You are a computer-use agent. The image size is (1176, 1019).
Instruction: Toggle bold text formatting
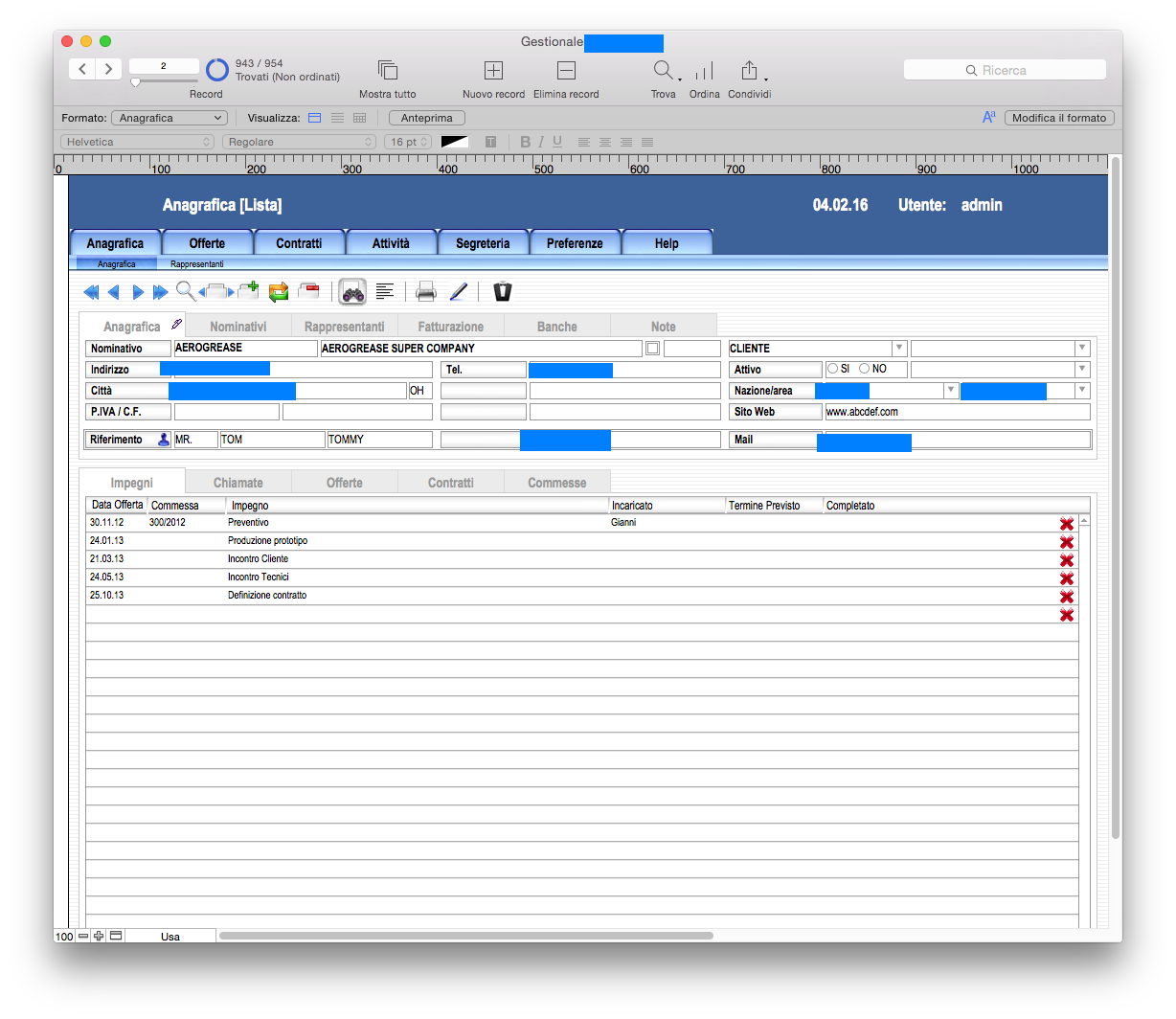525,142
